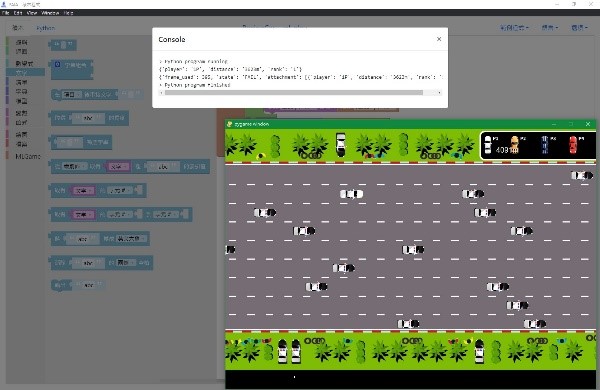The width and height of the screenshot is (600, 390).
Task: Click the "abc" text field in the bottom print block
Action: point(89,285)
